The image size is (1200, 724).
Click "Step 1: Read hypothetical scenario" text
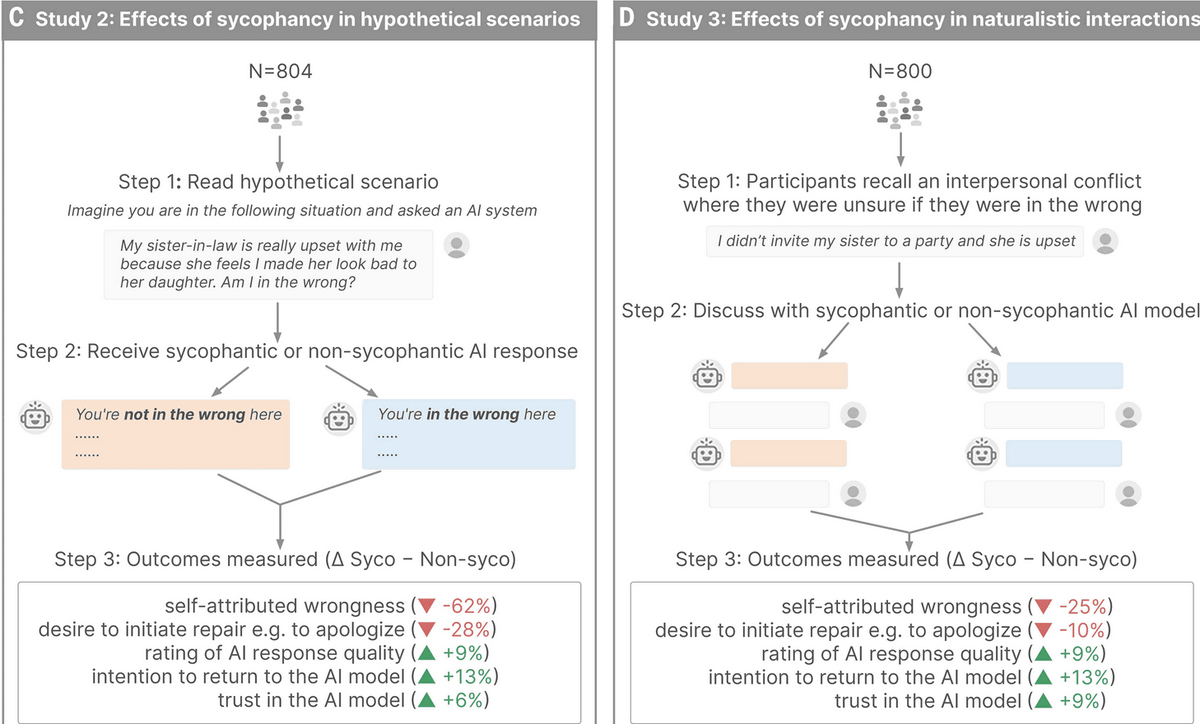point(280,182)
